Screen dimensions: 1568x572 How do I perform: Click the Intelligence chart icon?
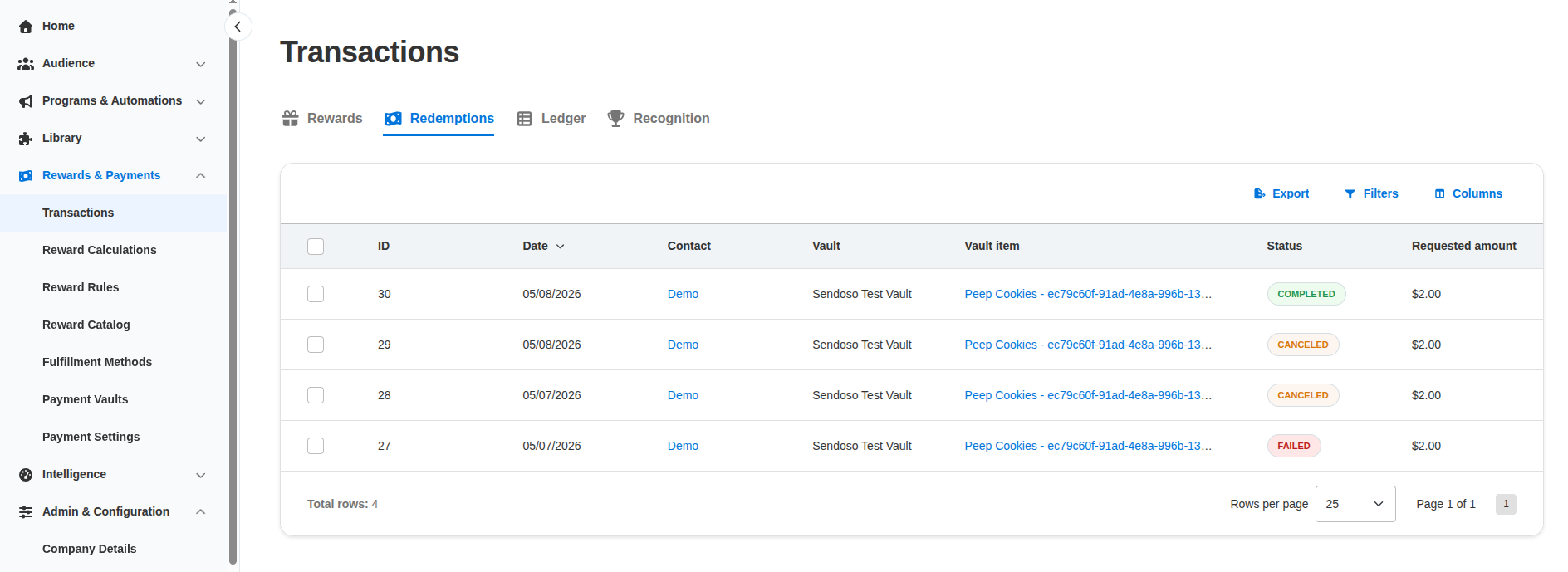pyautogui.click(x=26, y=475)
